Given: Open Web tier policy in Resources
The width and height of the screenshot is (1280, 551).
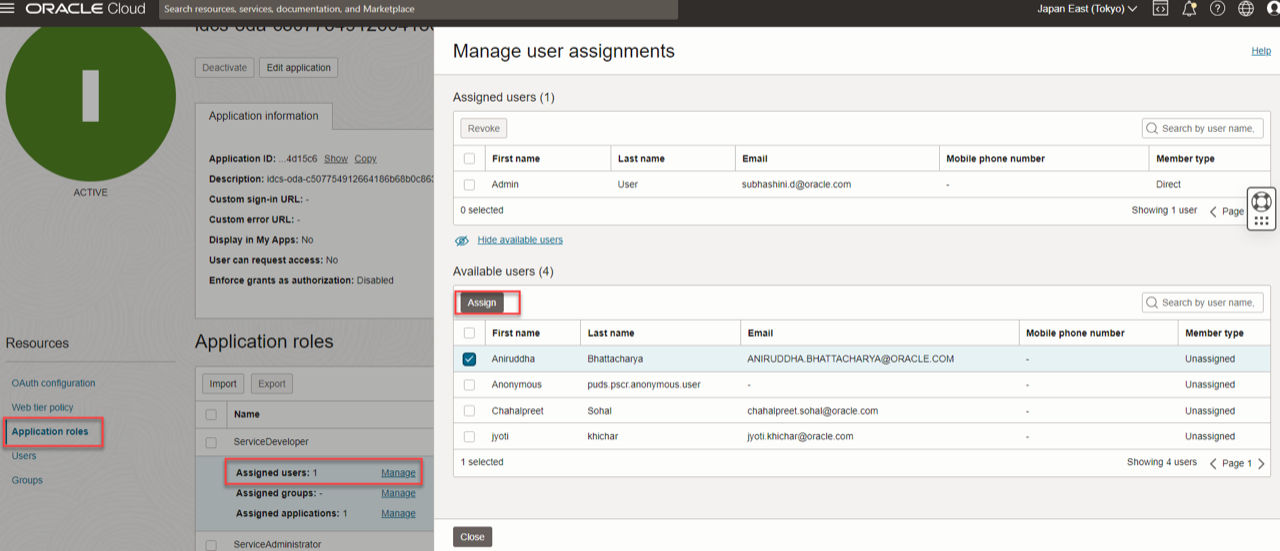Looking at the screenshot, I should pos(42,407).
